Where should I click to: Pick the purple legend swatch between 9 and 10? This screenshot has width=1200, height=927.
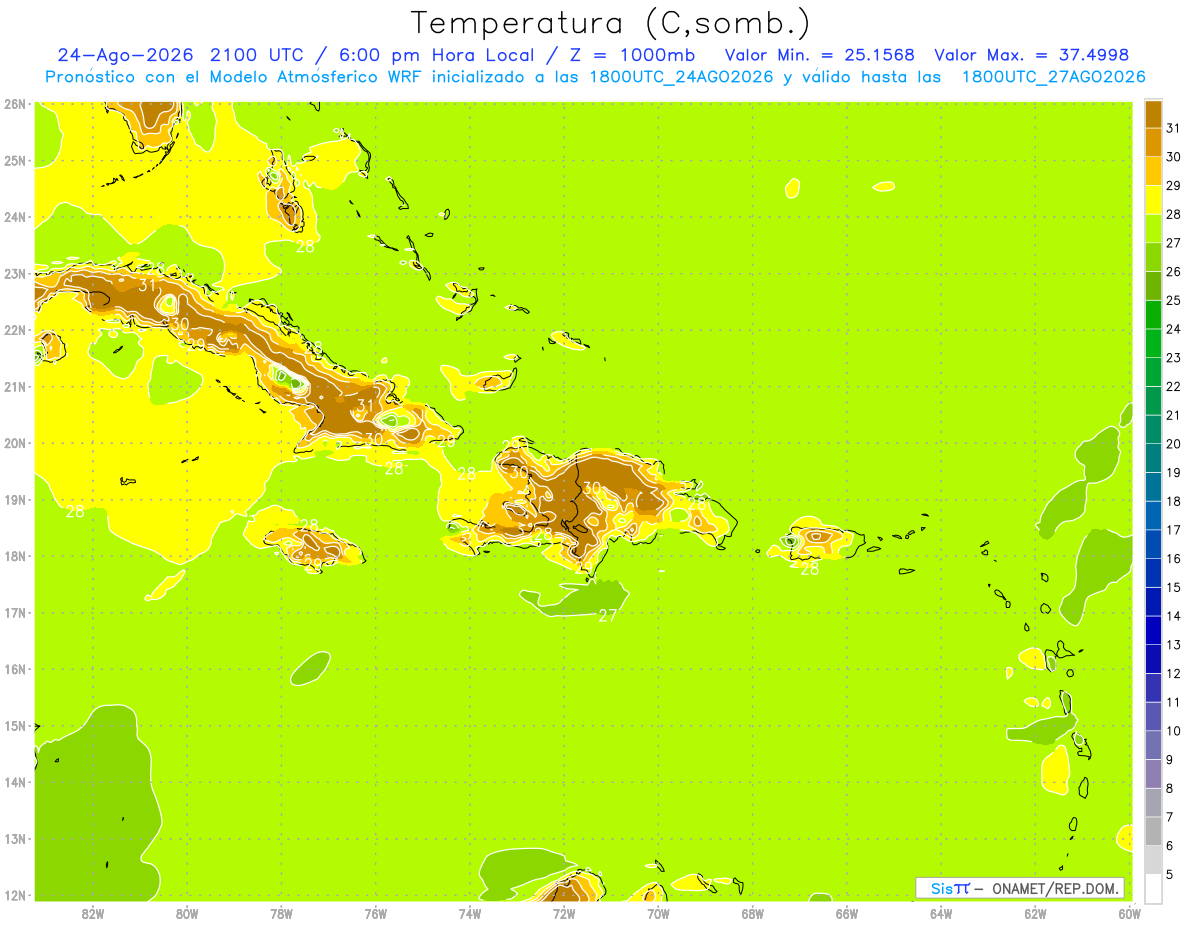pos(1153,745)
